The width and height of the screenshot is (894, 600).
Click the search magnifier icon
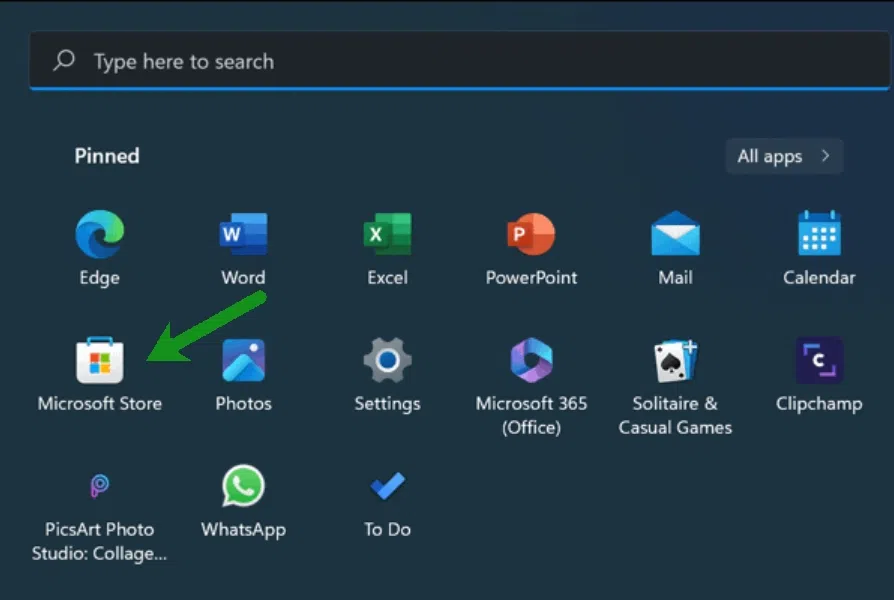click(x=64, y=60)
